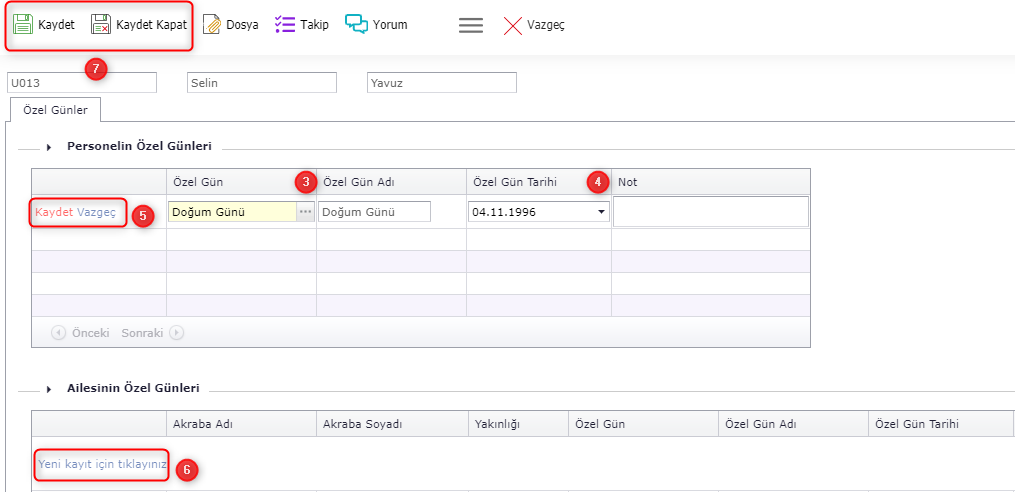Screen dimensions: 1015x492
Task: Open the hamburger menu icon
Action: 471,25
